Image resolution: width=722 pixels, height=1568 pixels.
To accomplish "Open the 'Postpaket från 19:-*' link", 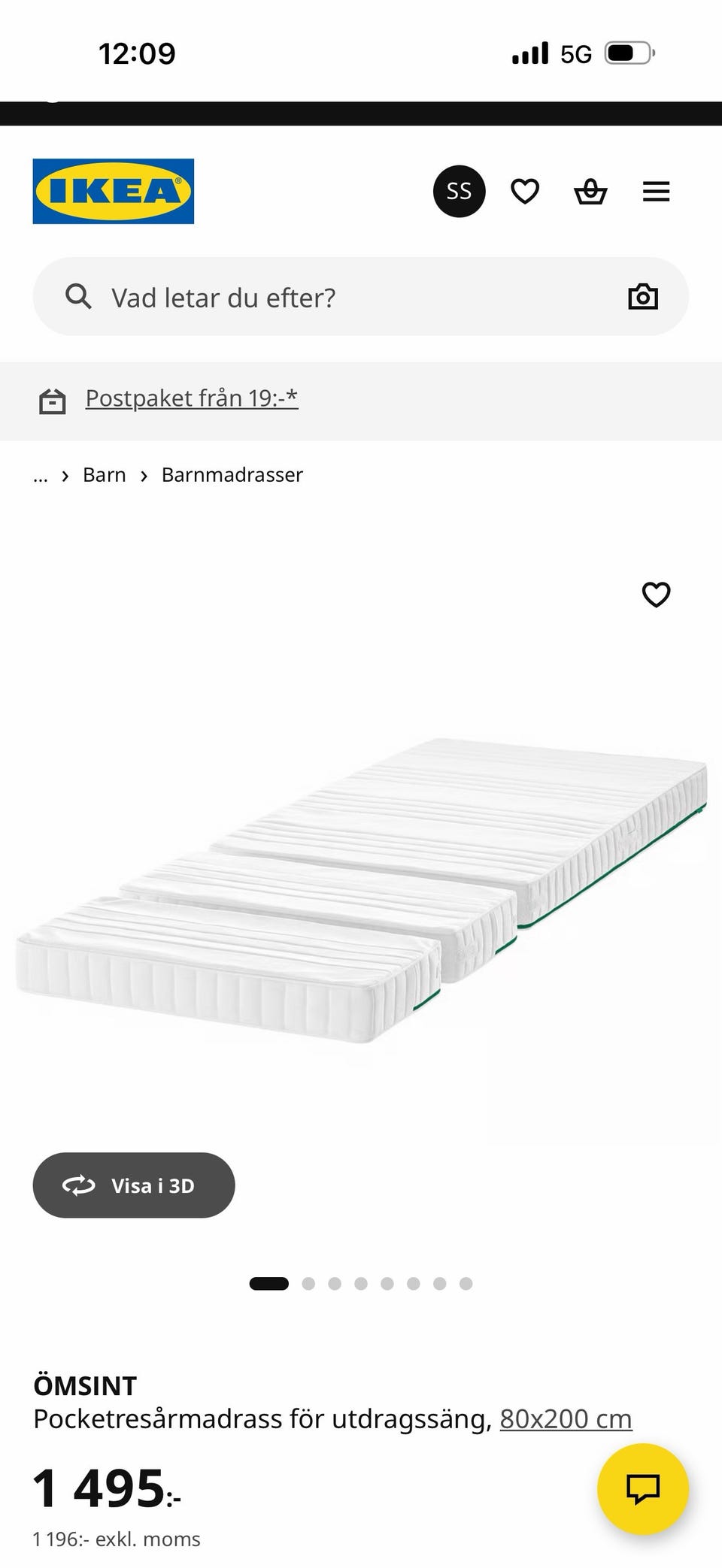I will click(x=192, y=398).
